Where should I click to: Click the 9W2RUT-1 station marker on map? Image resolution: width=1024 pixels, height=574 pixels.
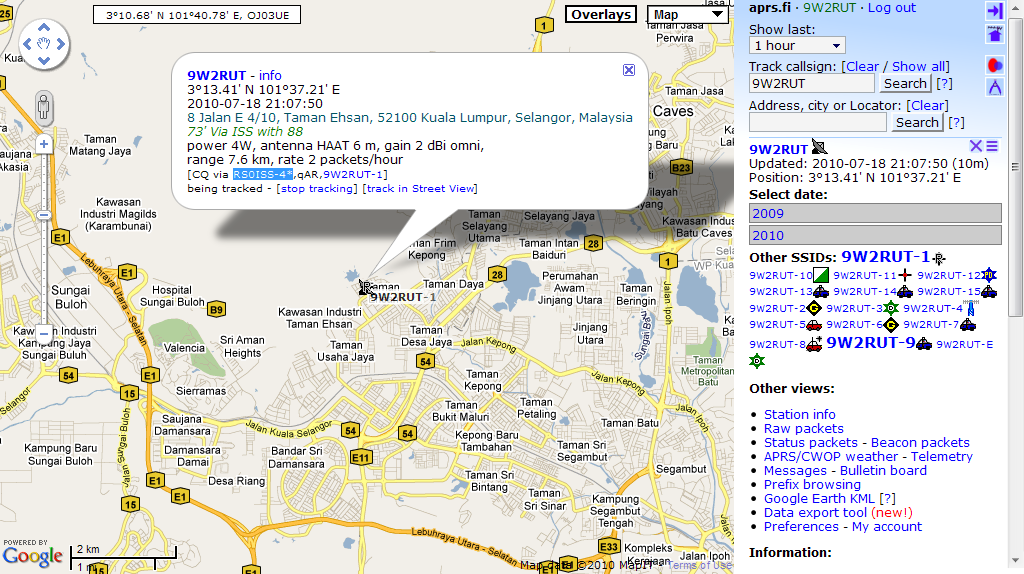pos(364,287)
